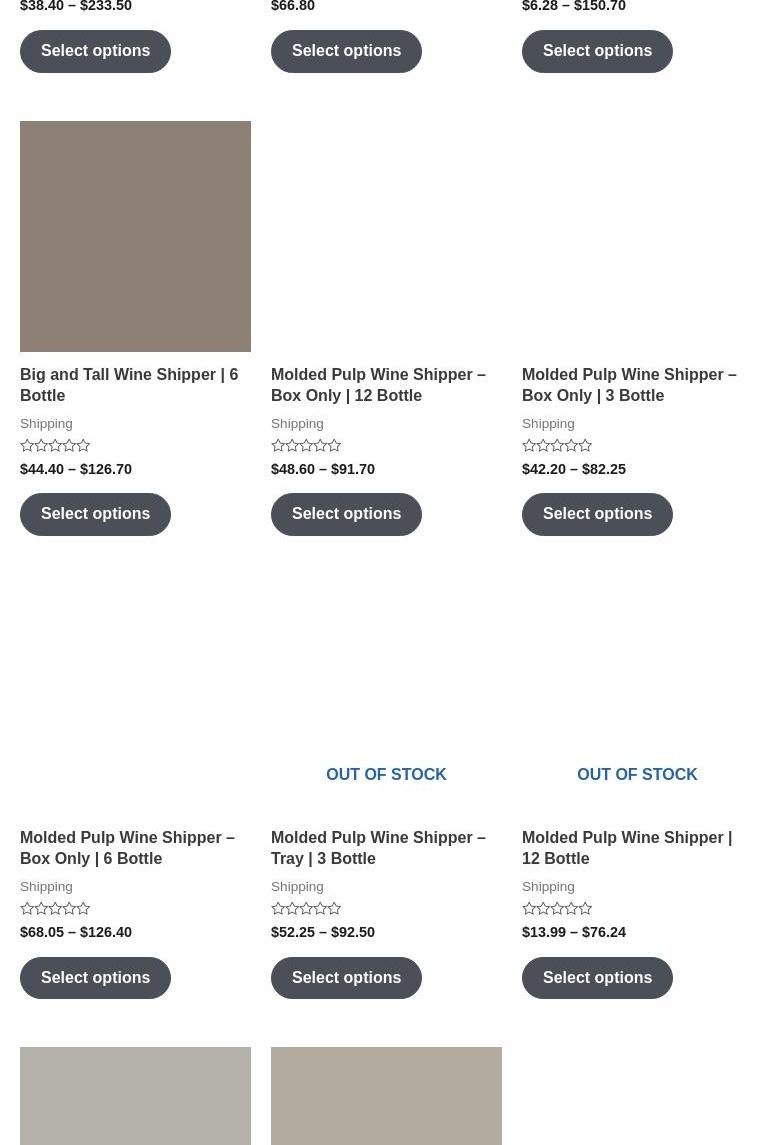Click star rating under Box Only 6 Bottle
The image size is (773, 1145).
(x=55, y=909)
